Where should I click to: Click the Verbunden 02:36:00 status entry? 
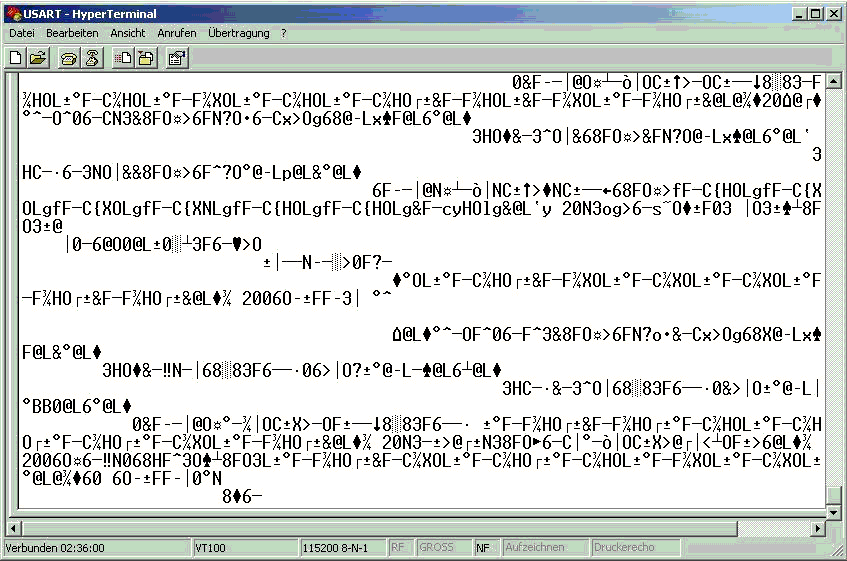click(x=97, y=548)
